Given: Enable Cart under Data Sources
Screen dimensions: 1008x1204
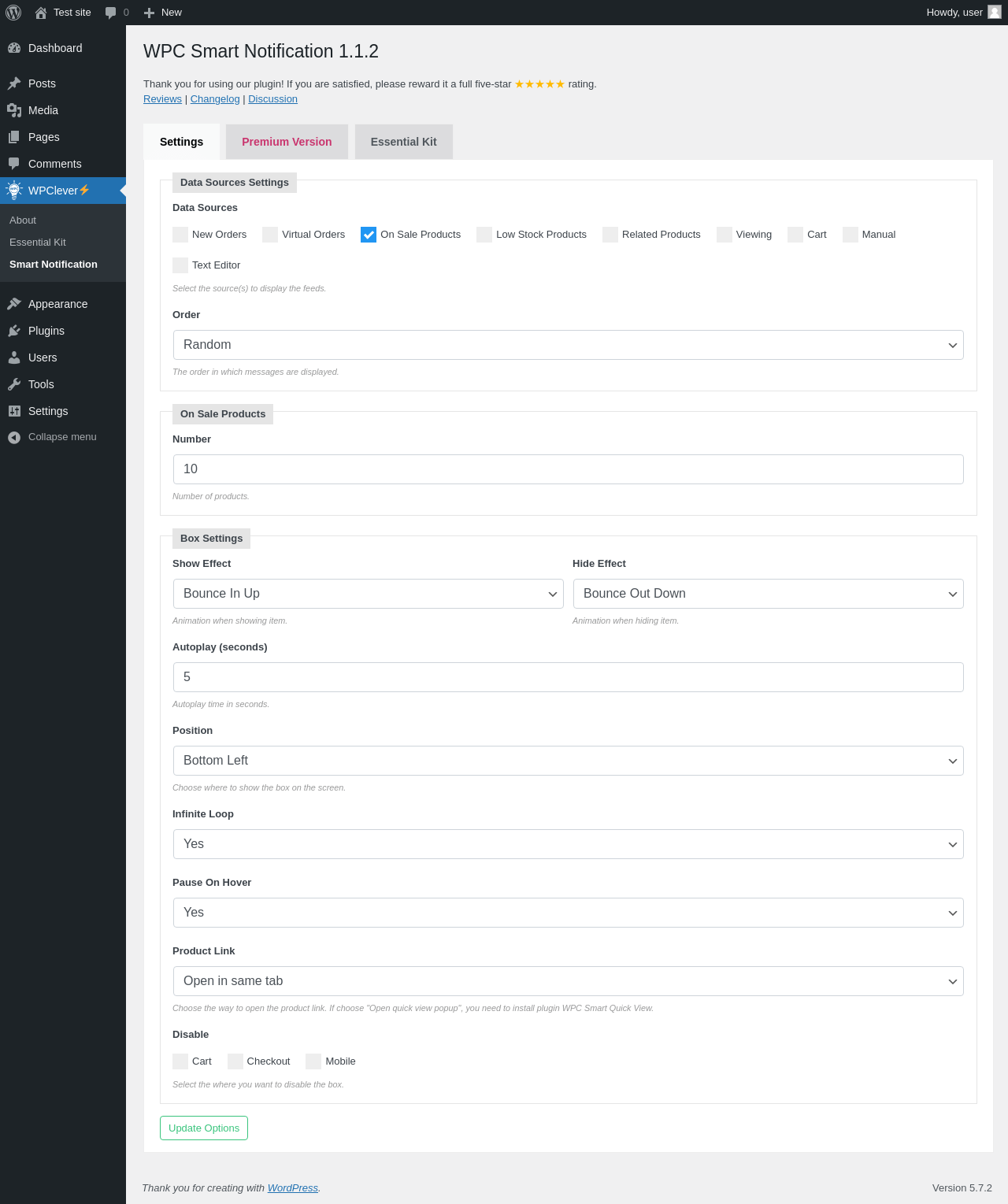Looking at the screenshot, I should click(795, 235).
